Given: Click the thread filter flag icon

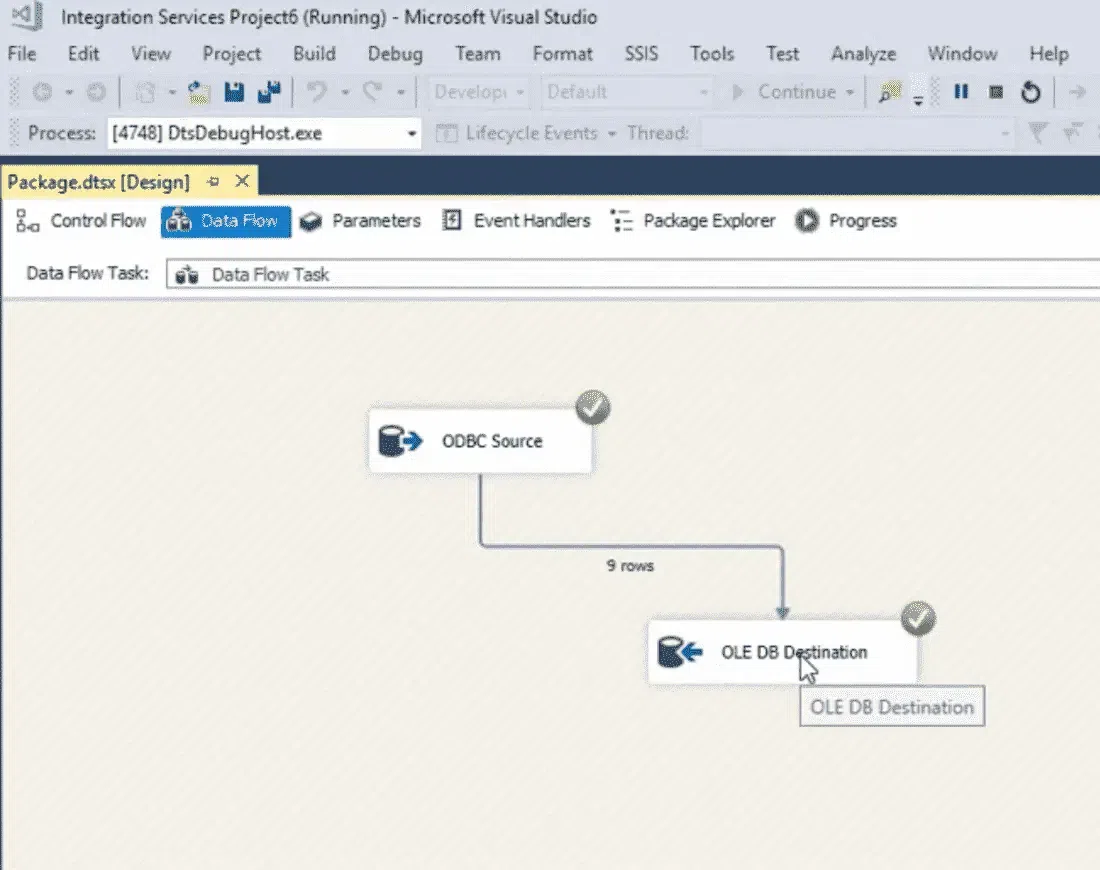Looking at the screenshot, I should pyautogui.click(x=1038, y=133).
